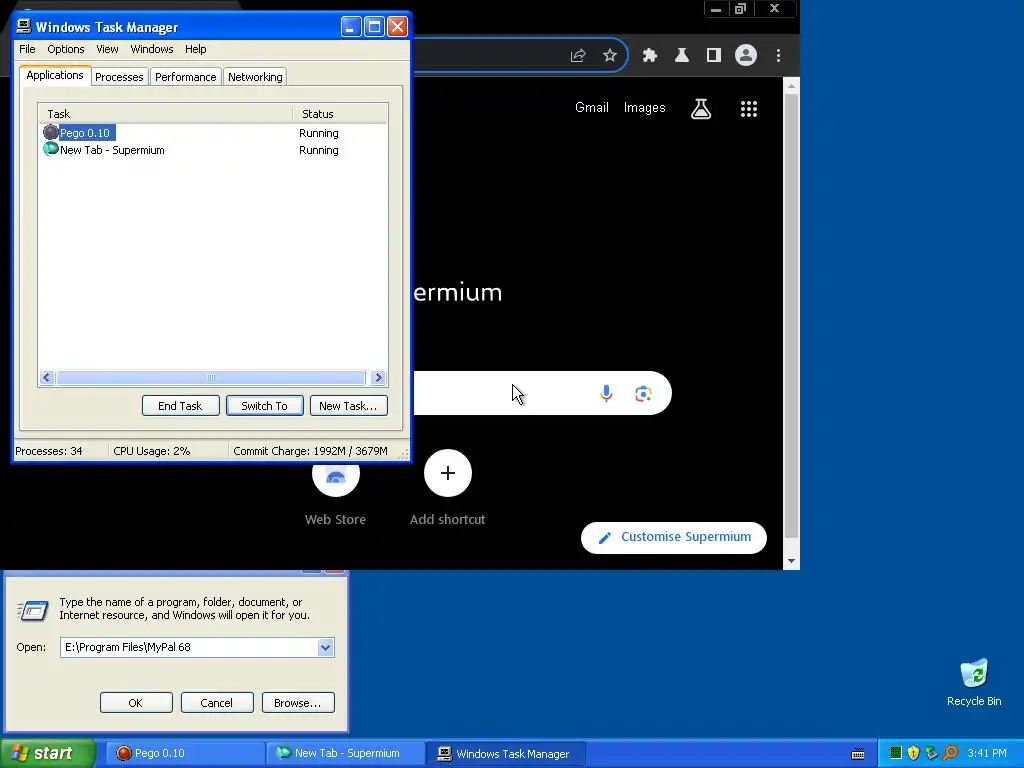Viewport: 1024px width, 768px height.
Task: Click the share icon in Supermium toolbar
Action: pyautogui.click(x=578, y=56)
